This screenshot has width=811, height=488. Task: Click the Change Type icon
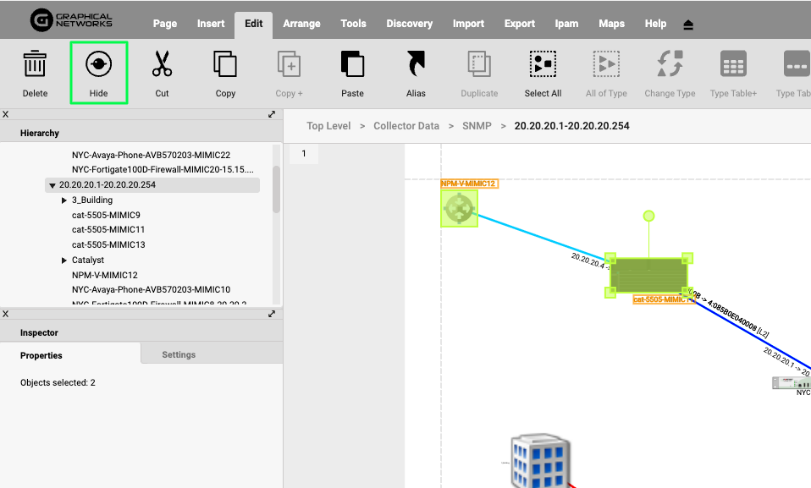click(x=669, y=66)
